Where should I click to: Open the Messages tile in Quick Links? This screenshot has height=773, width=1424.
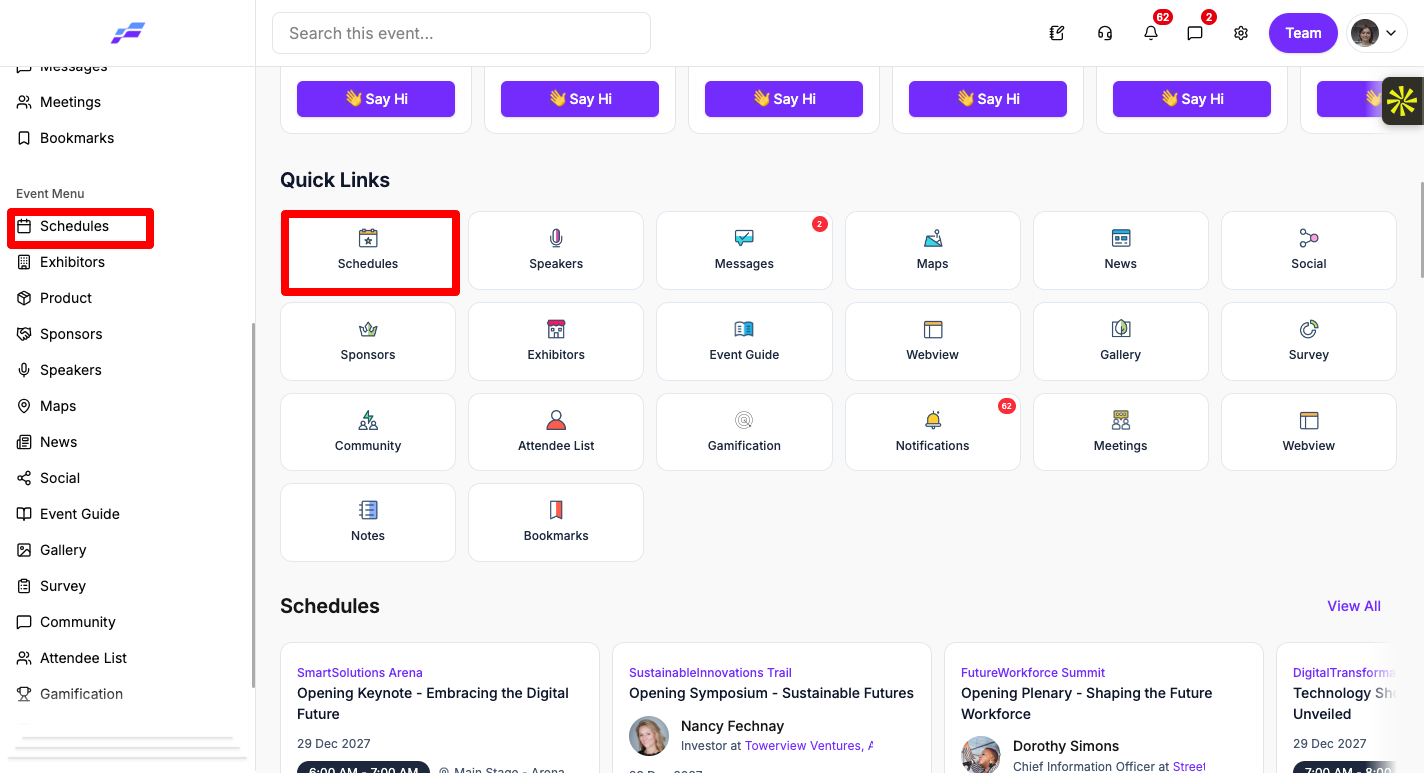tap(744, 250)
